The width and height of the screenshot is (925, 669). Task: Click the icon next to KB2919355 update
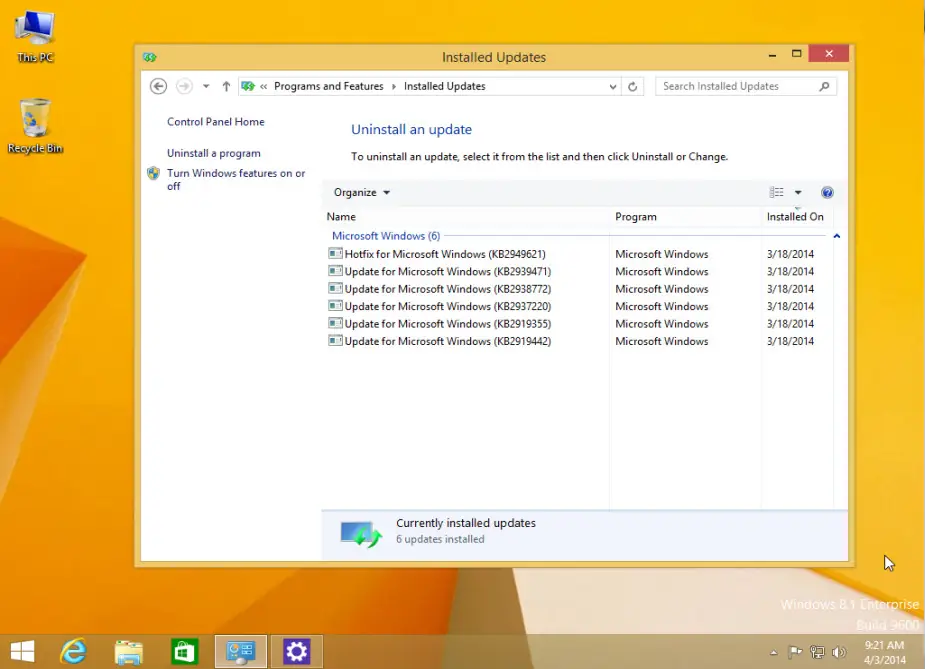point(335,323)
